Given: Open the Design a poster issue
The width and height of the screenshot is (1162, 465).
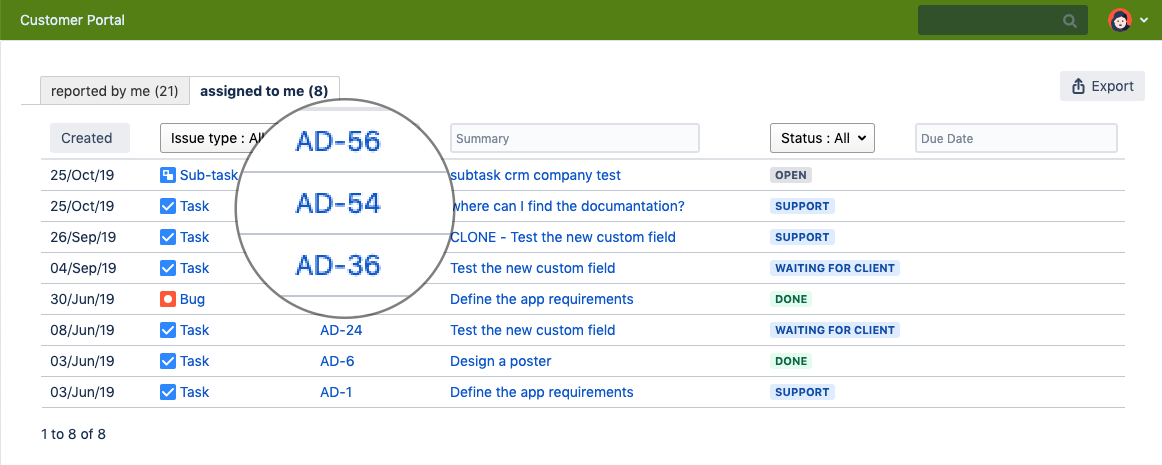Looking at the screenshot, I should pyautogui.click(x=500, y=361).
